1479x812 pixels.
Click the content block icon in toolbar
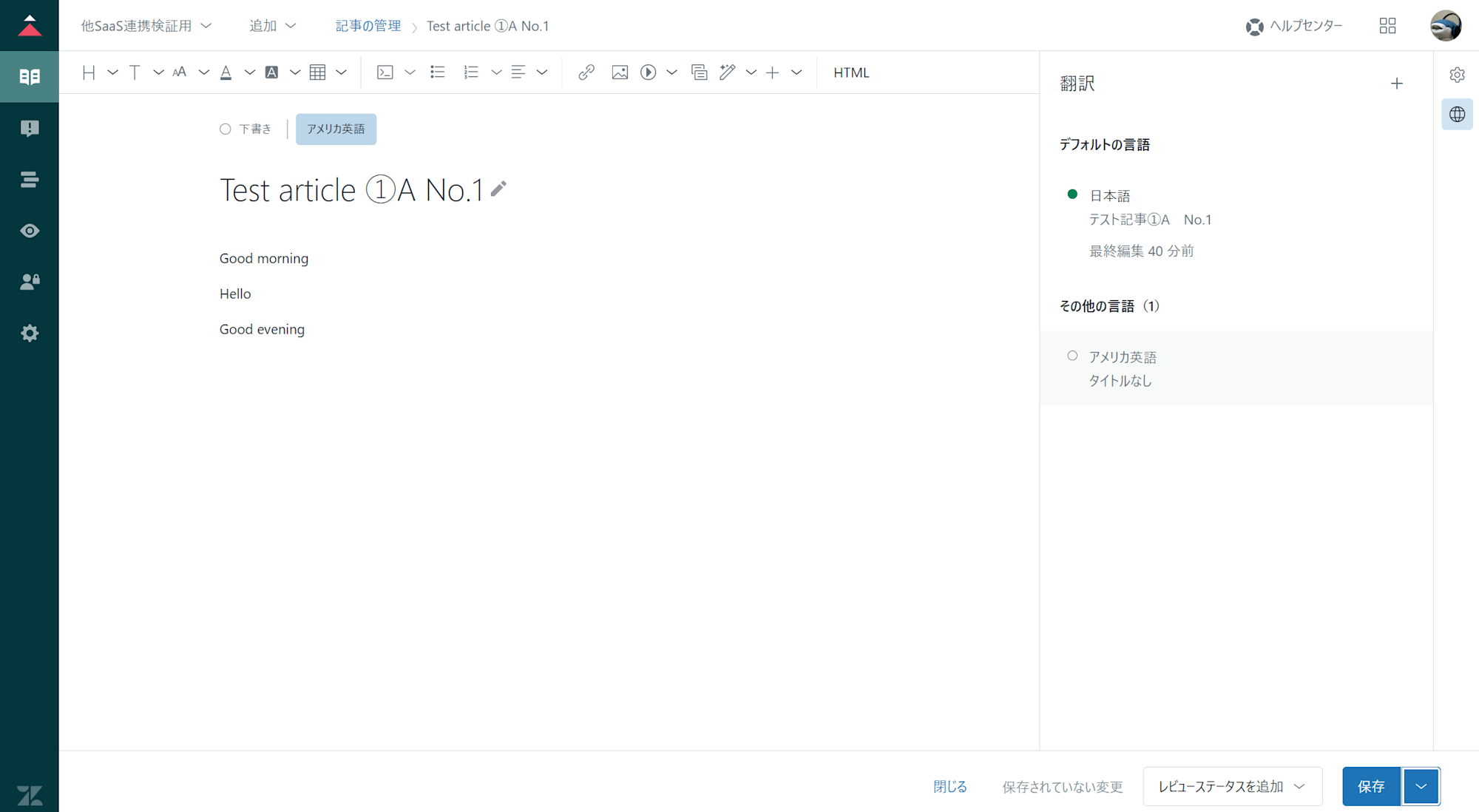[700, 72]
